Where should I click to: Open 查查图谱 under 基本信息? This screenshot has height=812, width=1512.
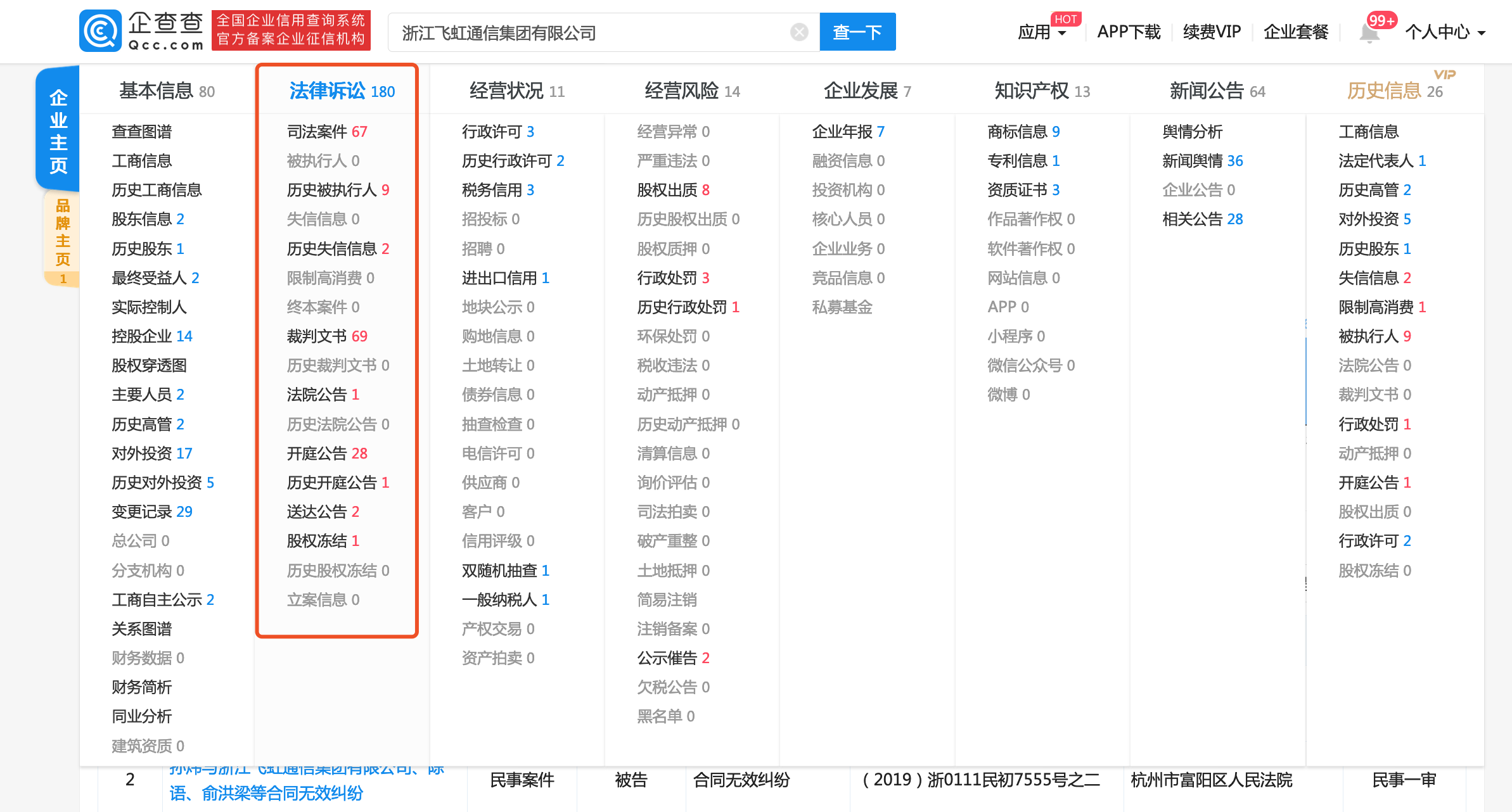click(x=142, y=132)
